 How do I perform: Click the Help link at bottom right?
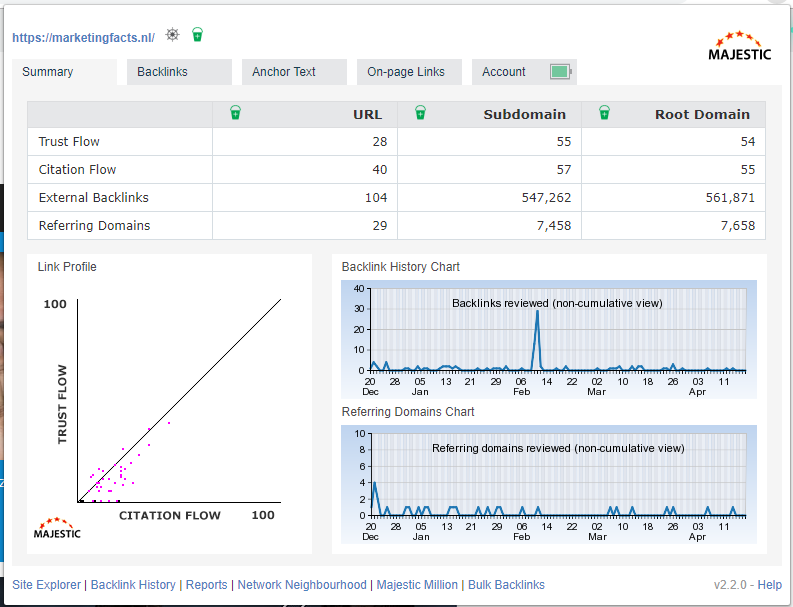[769, 585]
